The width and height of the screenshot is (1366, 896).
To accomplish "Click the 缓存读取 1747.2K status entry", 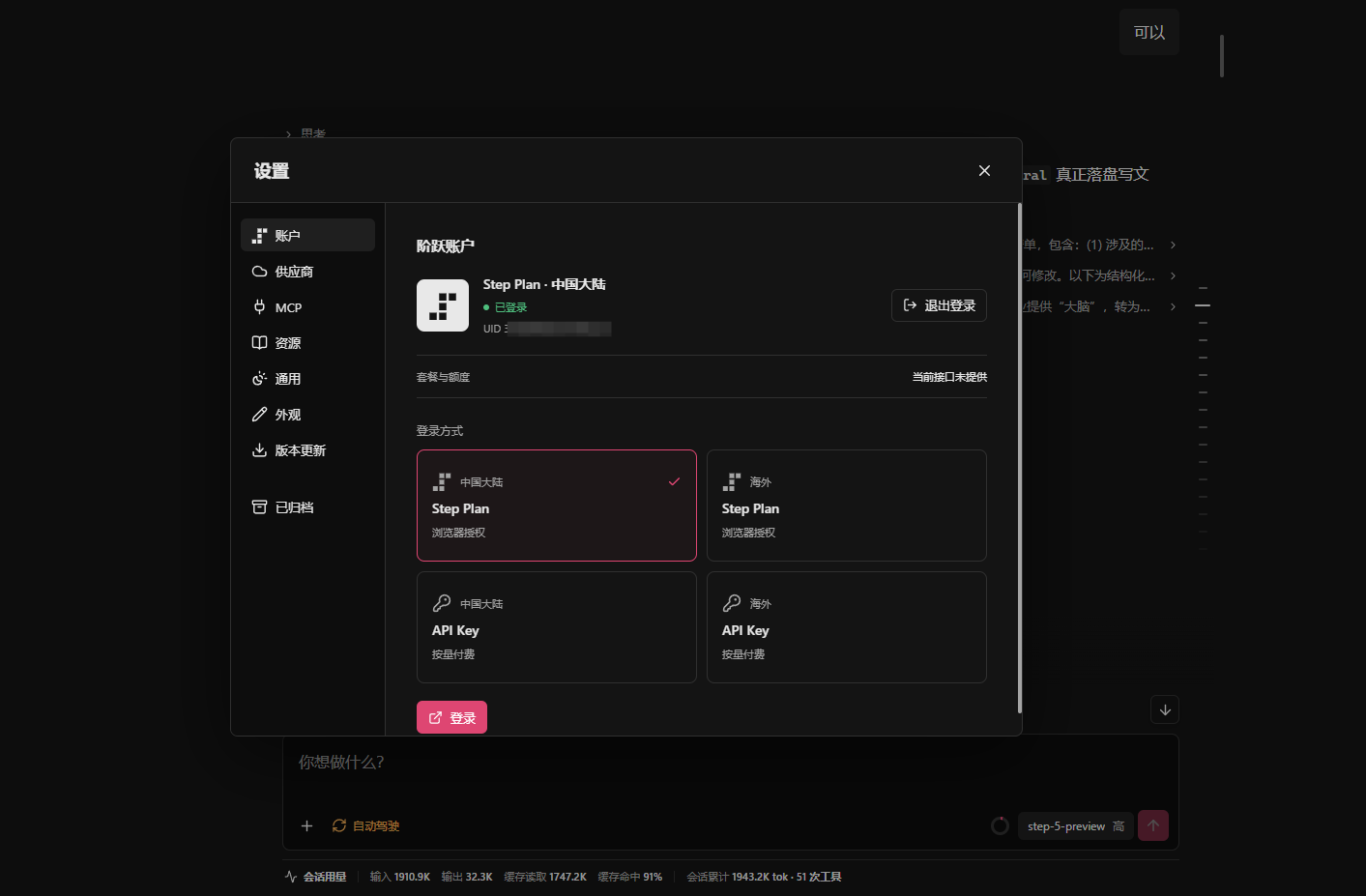I will pos(545,877).
